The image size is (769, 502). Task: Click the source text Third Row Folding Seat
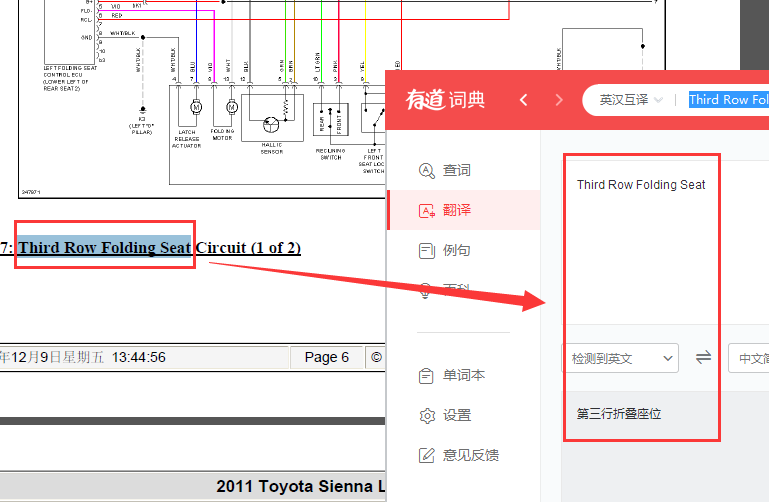tap(641, 185)
